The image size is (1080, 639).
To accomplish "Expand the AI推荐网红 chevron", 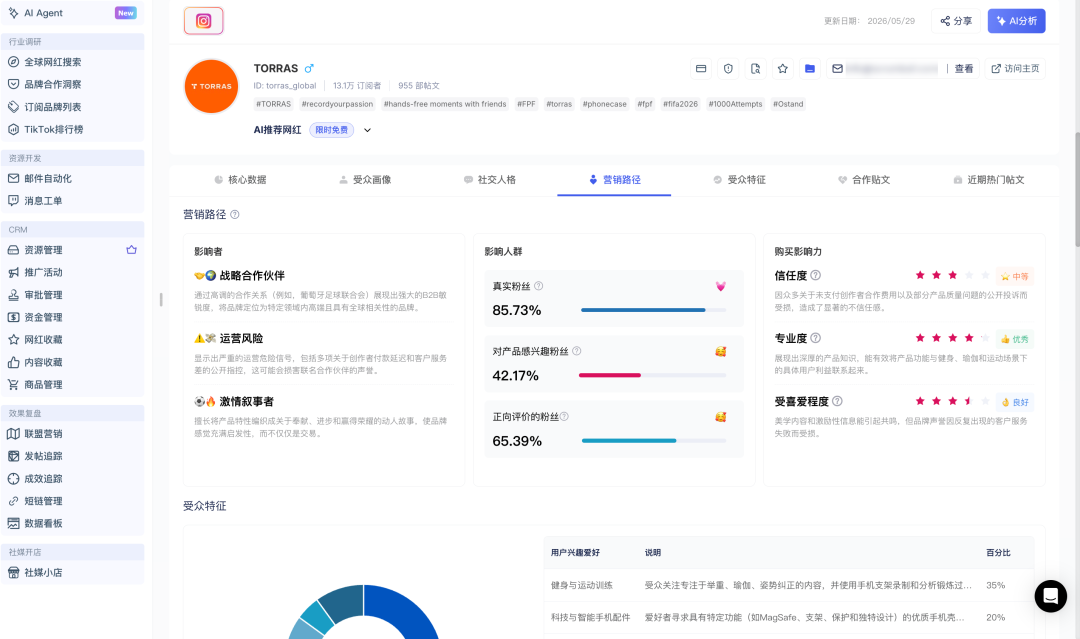I will [x=367, y=130].
